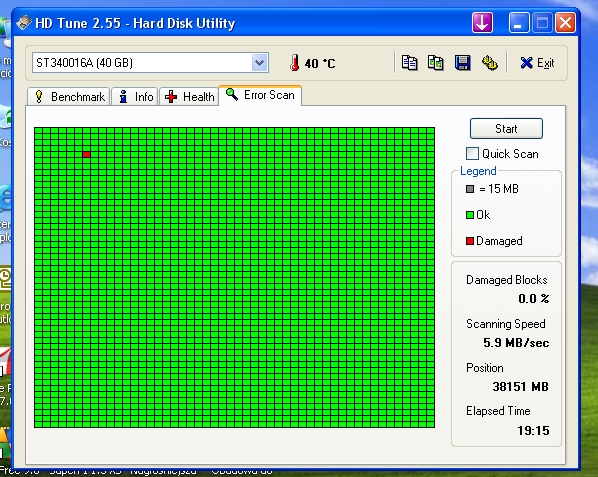Viewport: 598px width, 477px height.
Task: Click the temperature thermometer icon
Action: pos(294,63)
